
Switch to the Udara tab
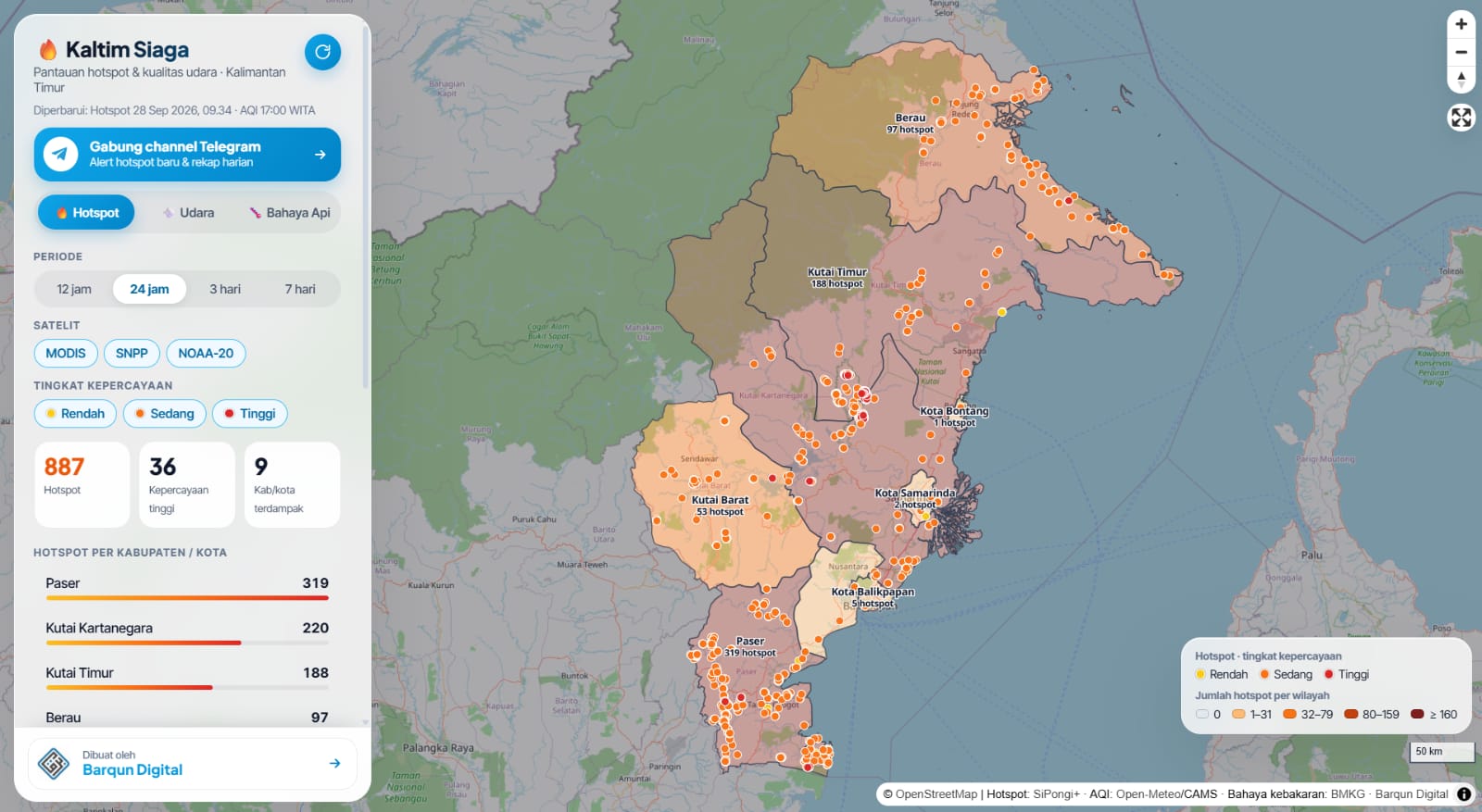(x=188, y=213)
